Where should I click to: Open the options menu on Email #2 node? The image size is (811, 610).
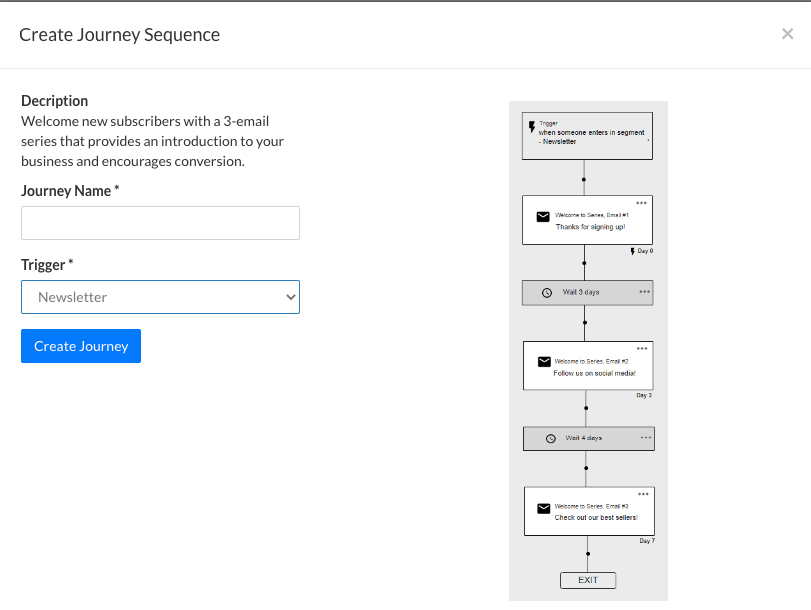(642, 349)
